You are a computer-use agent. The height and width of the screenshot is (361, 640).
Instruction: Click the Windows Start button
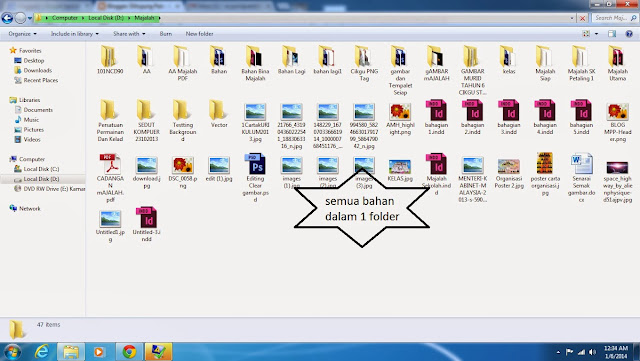point(12,351)
